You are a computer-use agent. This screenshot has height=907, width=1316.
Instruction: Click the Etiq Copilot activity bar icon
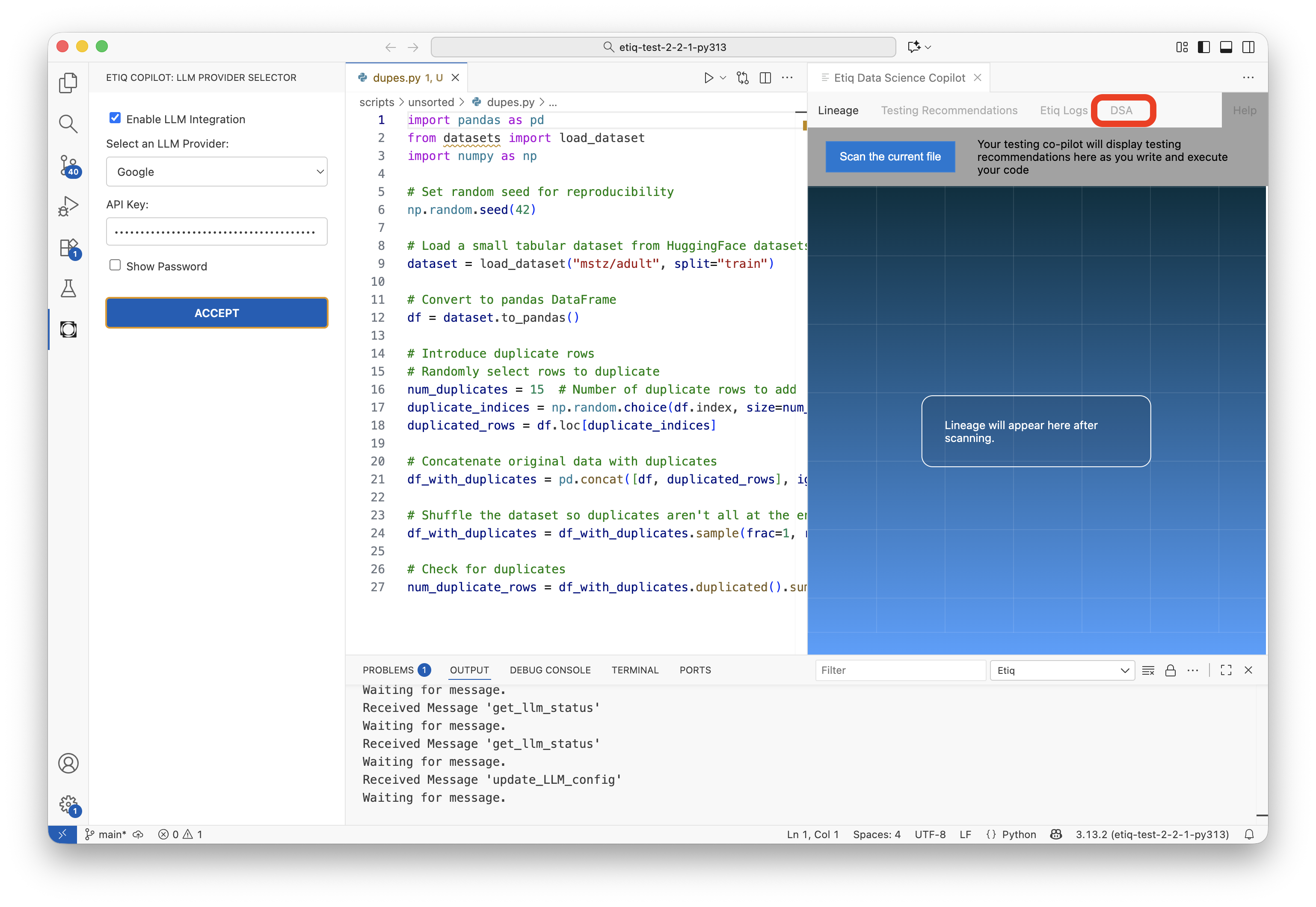68,329
